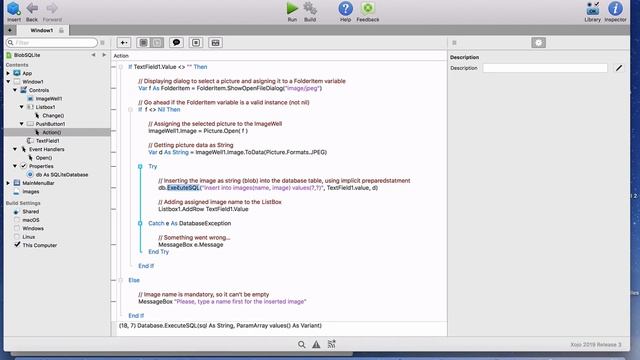Click the Build gears icon
Image resolution: width=640 pixels, height=360 pixels.
[310, 8]
